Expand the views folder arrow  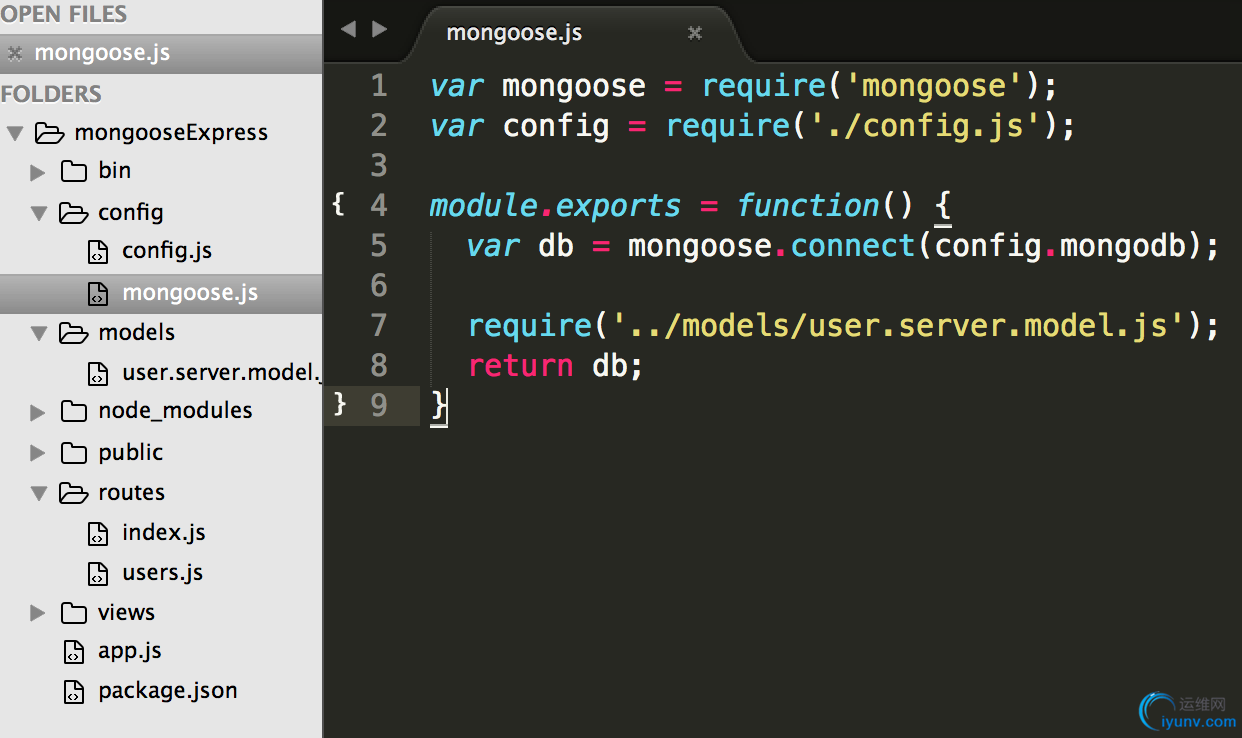pyautogui.click(x=38, y=613)
